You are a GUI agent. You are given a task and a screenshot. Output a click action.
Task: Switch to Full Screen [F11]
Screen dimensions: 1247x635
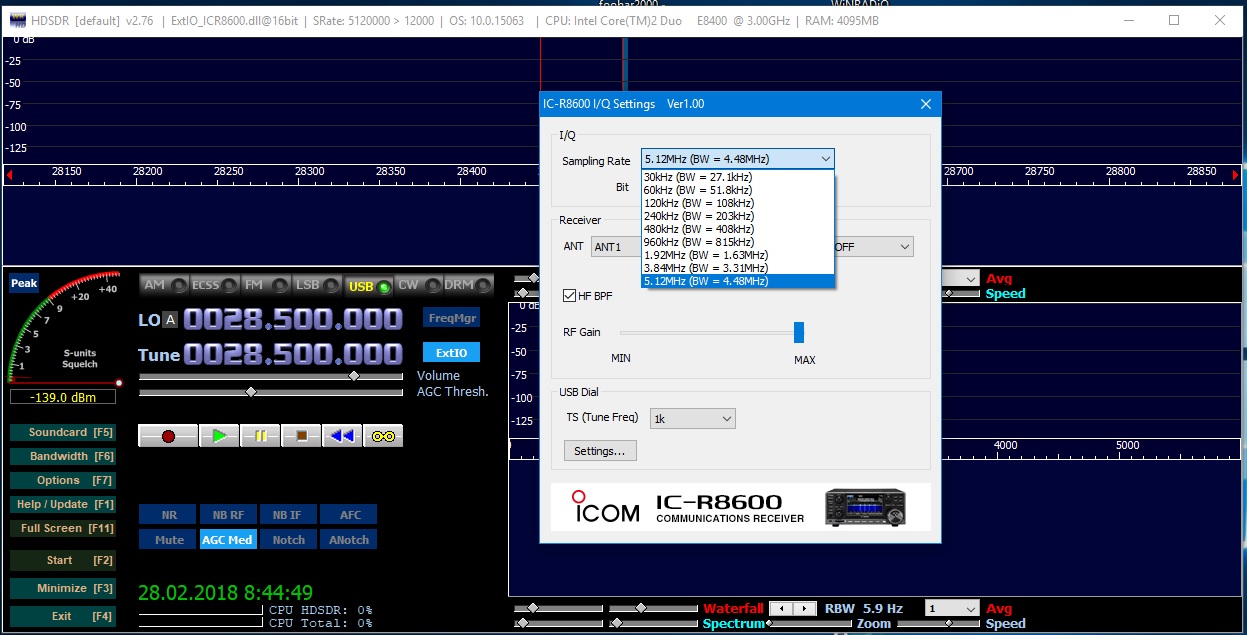point(63,529)
